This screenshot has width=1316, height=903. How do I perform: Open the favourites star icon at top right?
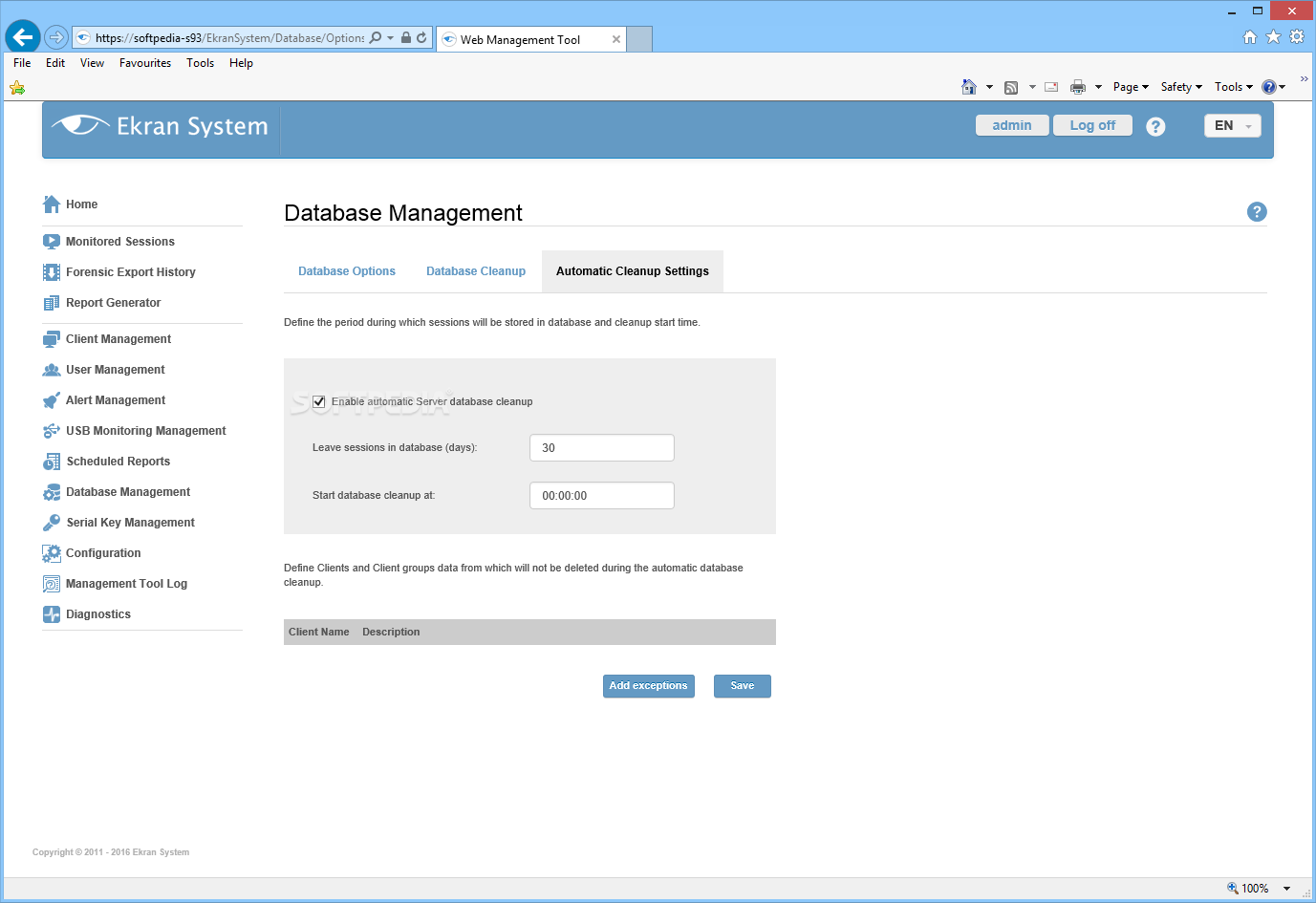[x=1273, y=36]
